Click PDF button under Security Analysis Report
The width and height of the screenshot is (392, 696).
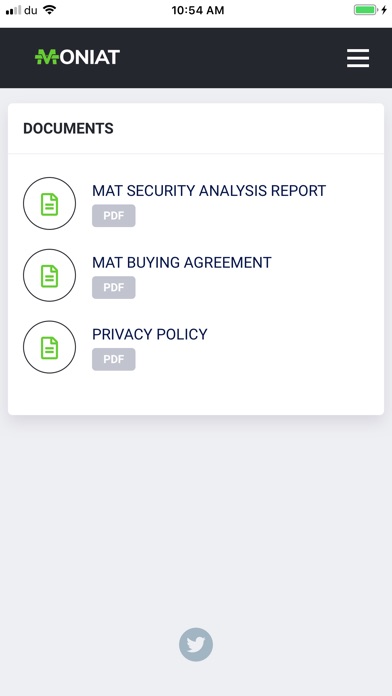(x=114, y=216)
